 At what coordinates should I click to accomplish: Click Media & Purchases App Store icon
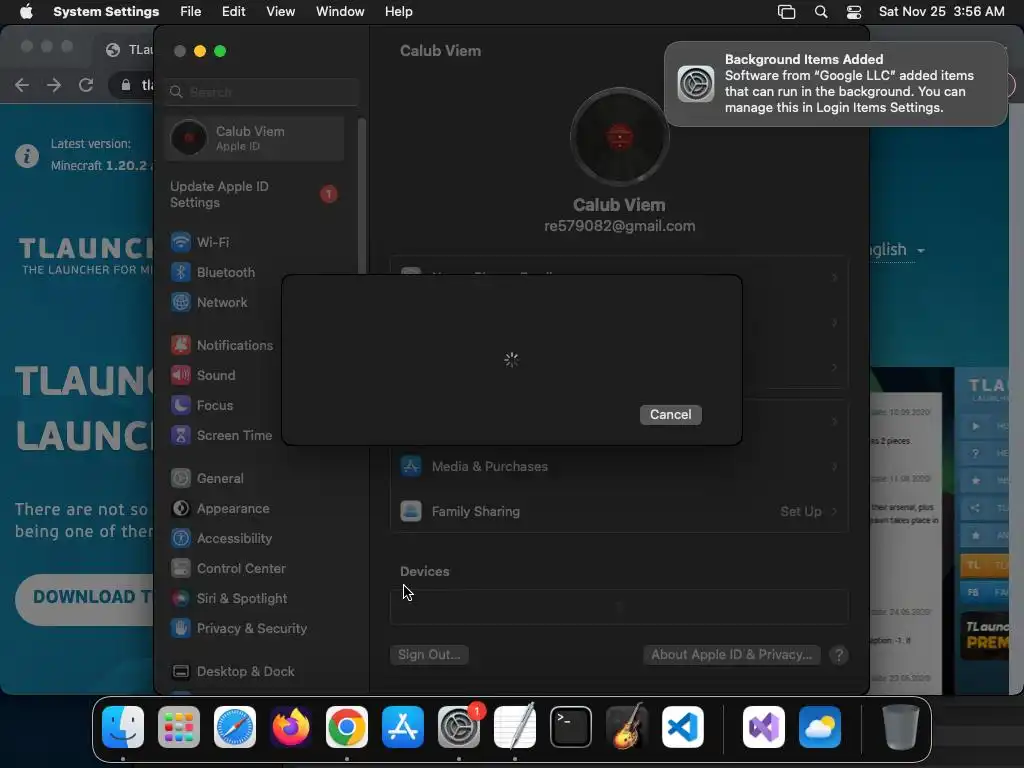[411, 466]
